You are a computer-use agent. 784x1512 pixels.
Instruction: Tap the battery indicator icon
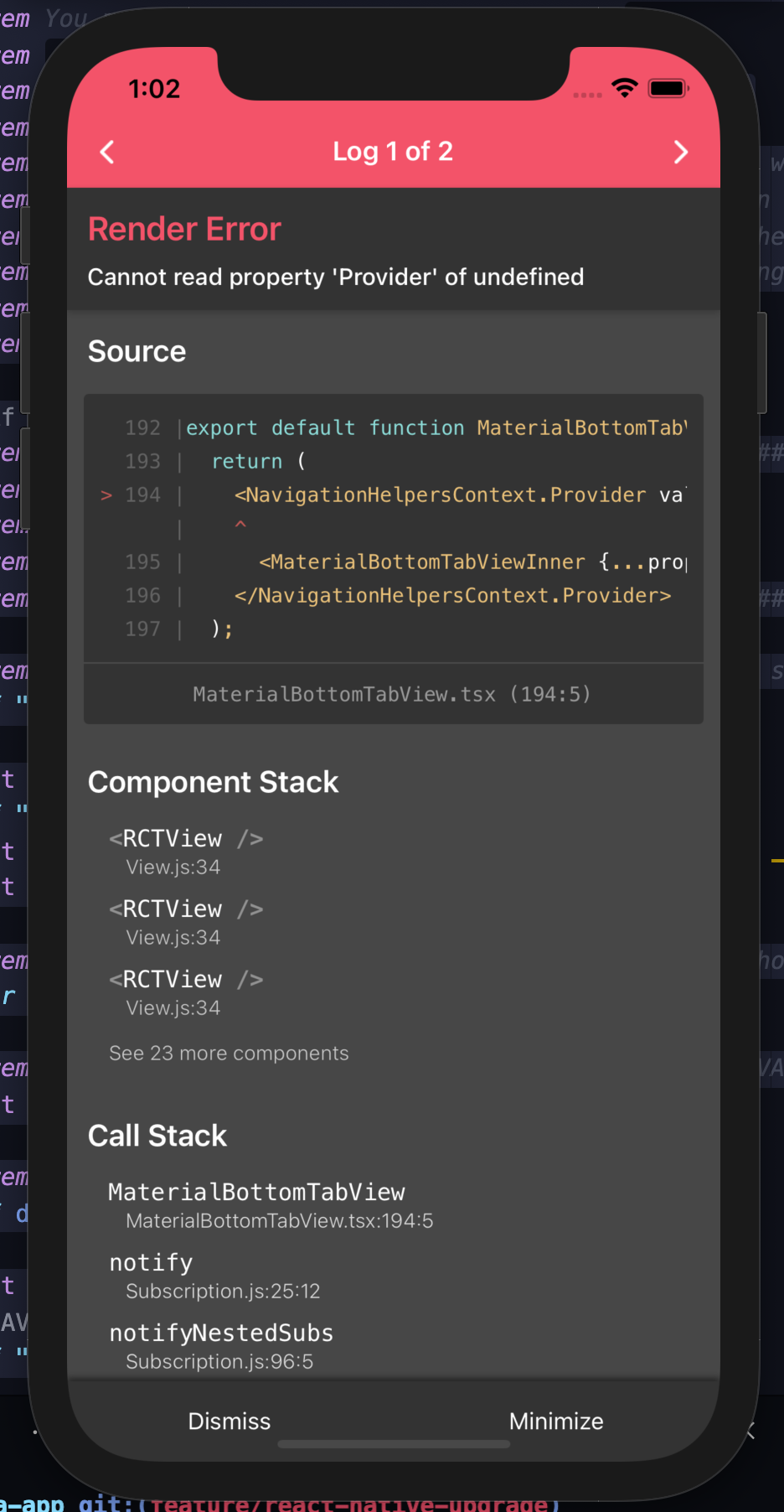(668, 86)
